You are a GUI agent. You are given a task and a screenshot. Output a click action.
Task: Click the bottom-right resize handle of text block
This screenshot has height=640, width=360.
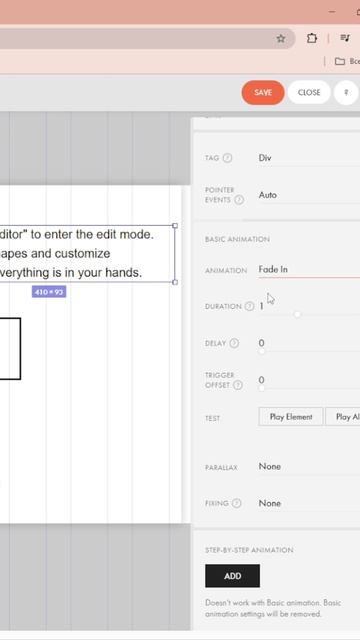pyautogui.click(x=175, y=282)
